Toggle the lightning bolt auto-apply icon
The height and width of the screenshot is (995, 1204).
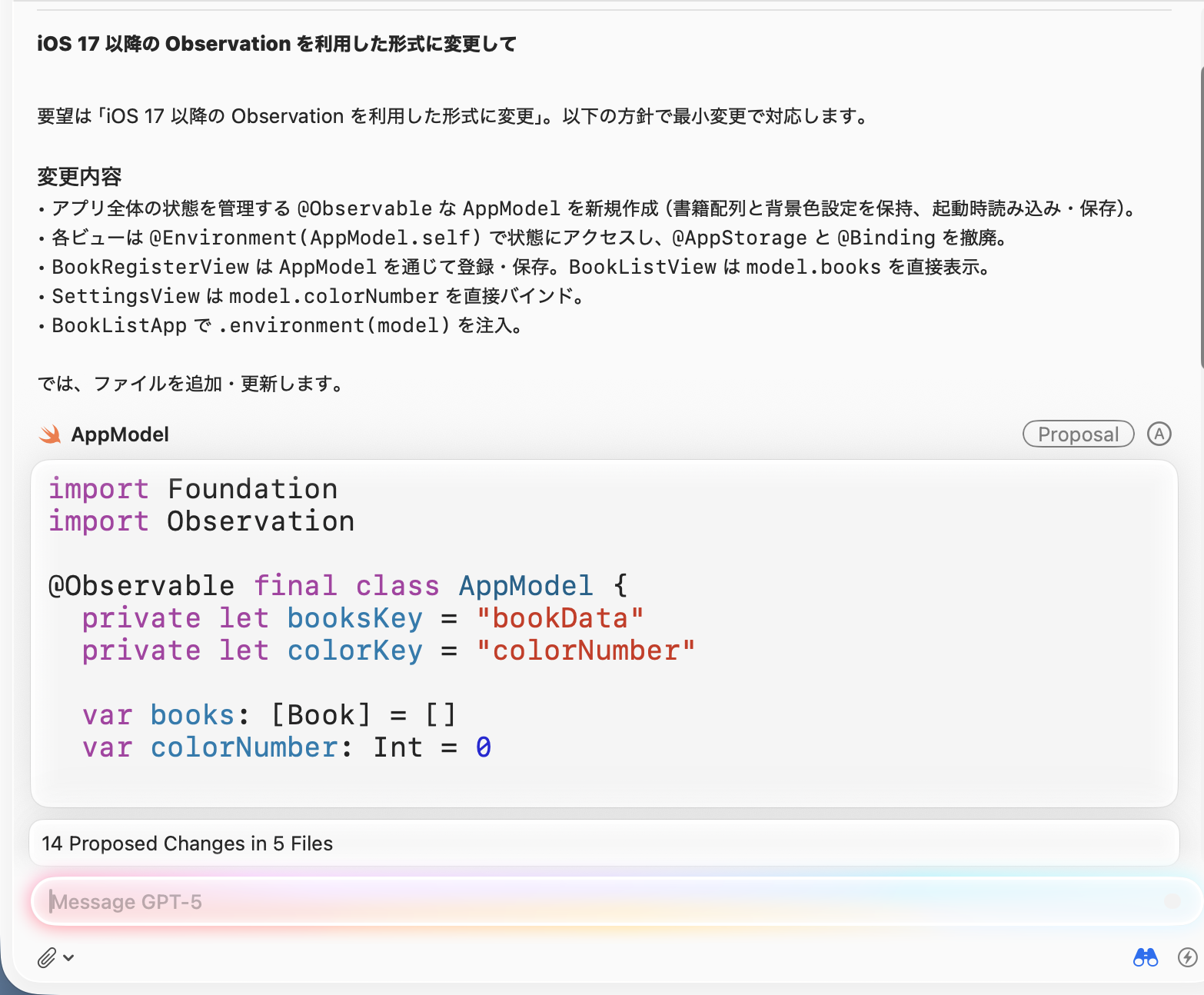coord(1187,957)
